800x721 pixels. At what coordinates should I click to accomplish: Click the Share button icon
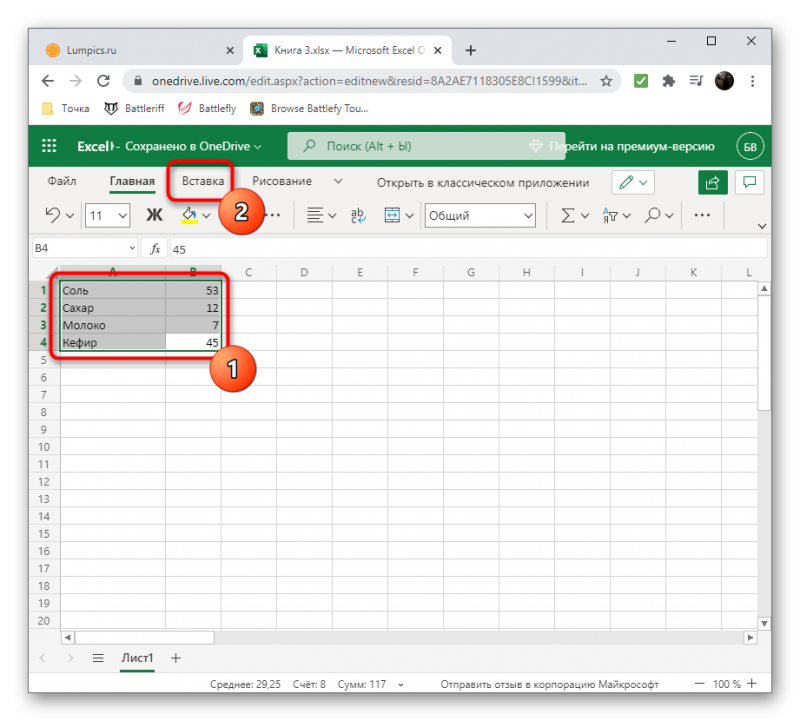712,183
